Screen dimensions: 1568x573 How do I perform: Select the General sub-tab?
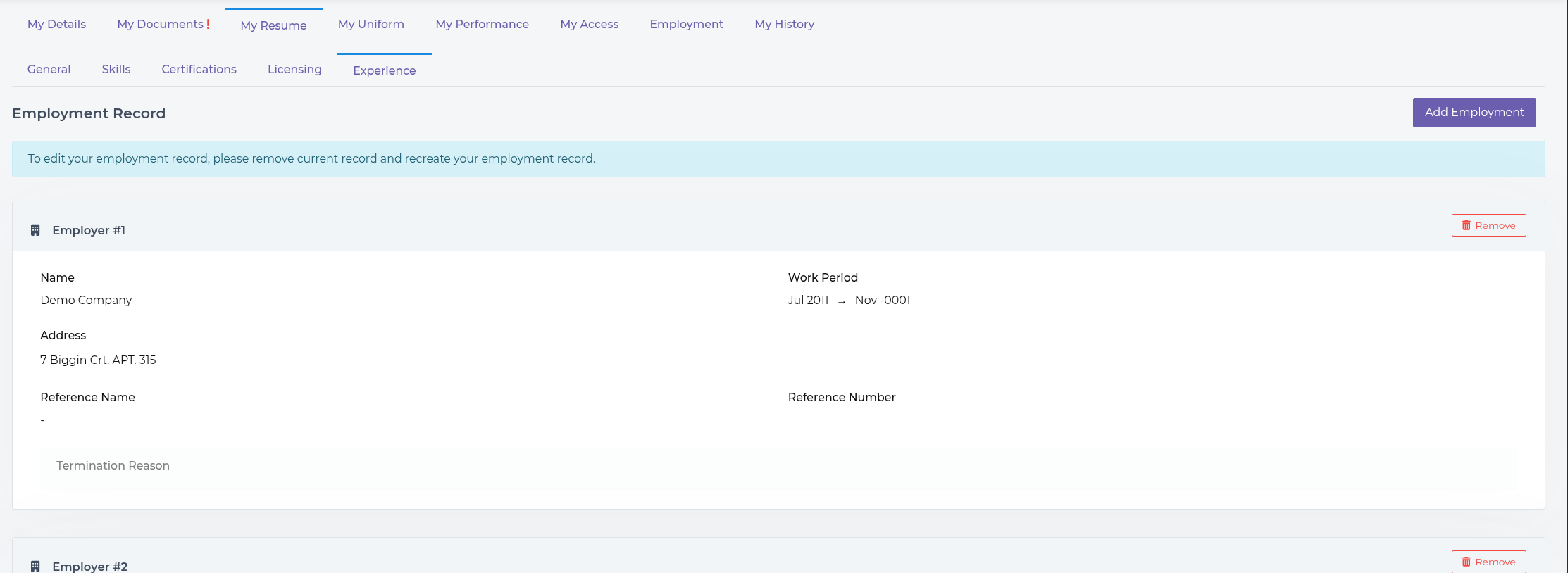point(49,69)
